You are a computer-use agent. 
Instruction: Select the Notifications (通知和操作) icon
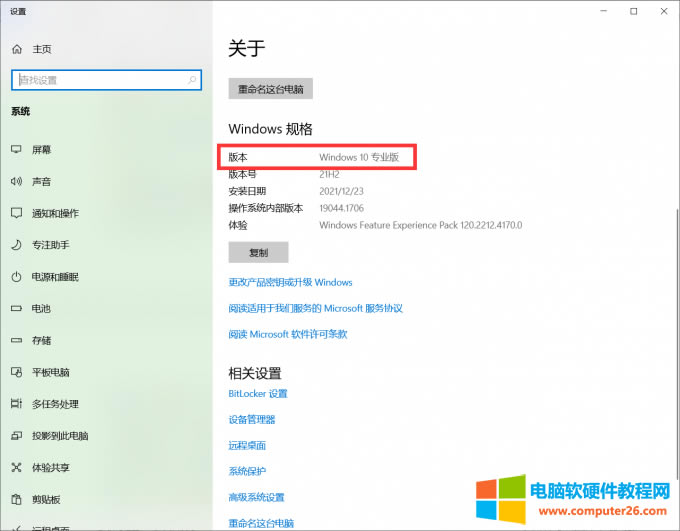coord(16,213)
